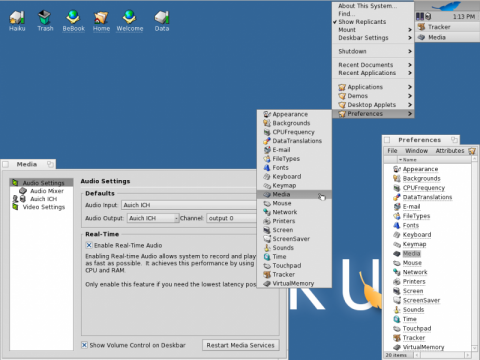Select Audio Mixer in Media list
This screenshot has width=480, height=360.
pos(41,191)
